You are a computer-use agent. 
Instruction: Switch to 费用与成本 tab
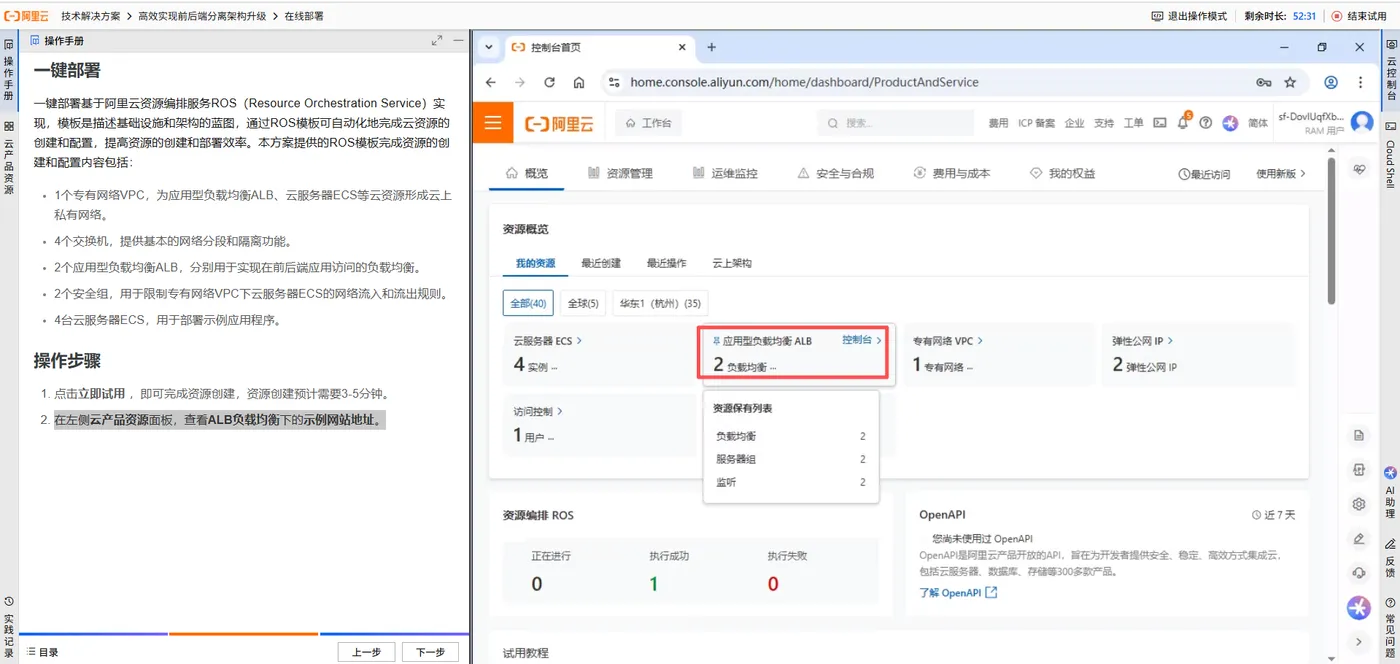[x=952, y=173]
